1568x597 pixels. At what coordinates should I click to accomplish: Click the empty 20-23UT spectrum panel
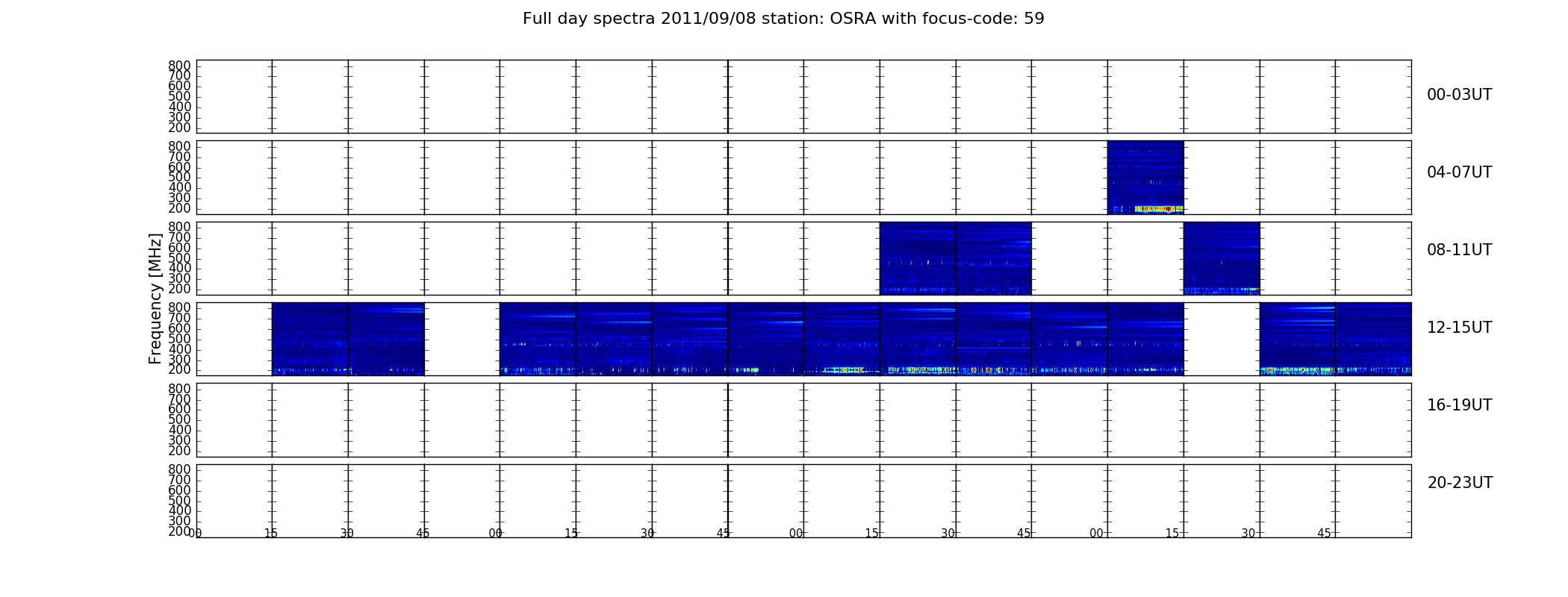tap(803, 501)
